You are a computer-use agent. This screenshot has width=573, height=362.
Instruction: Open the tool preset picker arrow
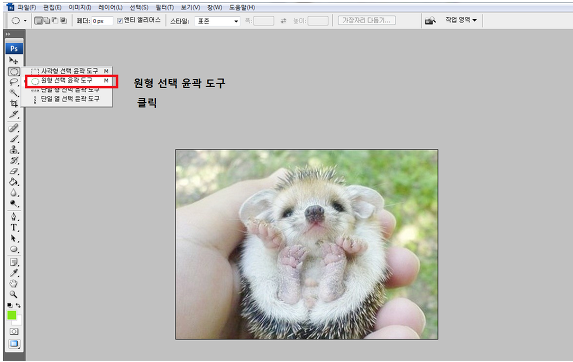pyautogui.click(x=25, y=21)
